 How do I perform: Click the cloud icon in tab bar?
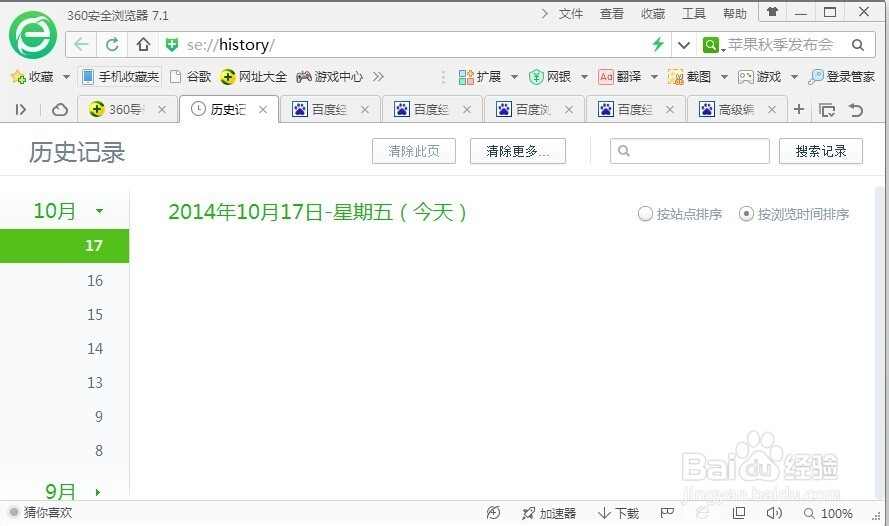(60, 109)
